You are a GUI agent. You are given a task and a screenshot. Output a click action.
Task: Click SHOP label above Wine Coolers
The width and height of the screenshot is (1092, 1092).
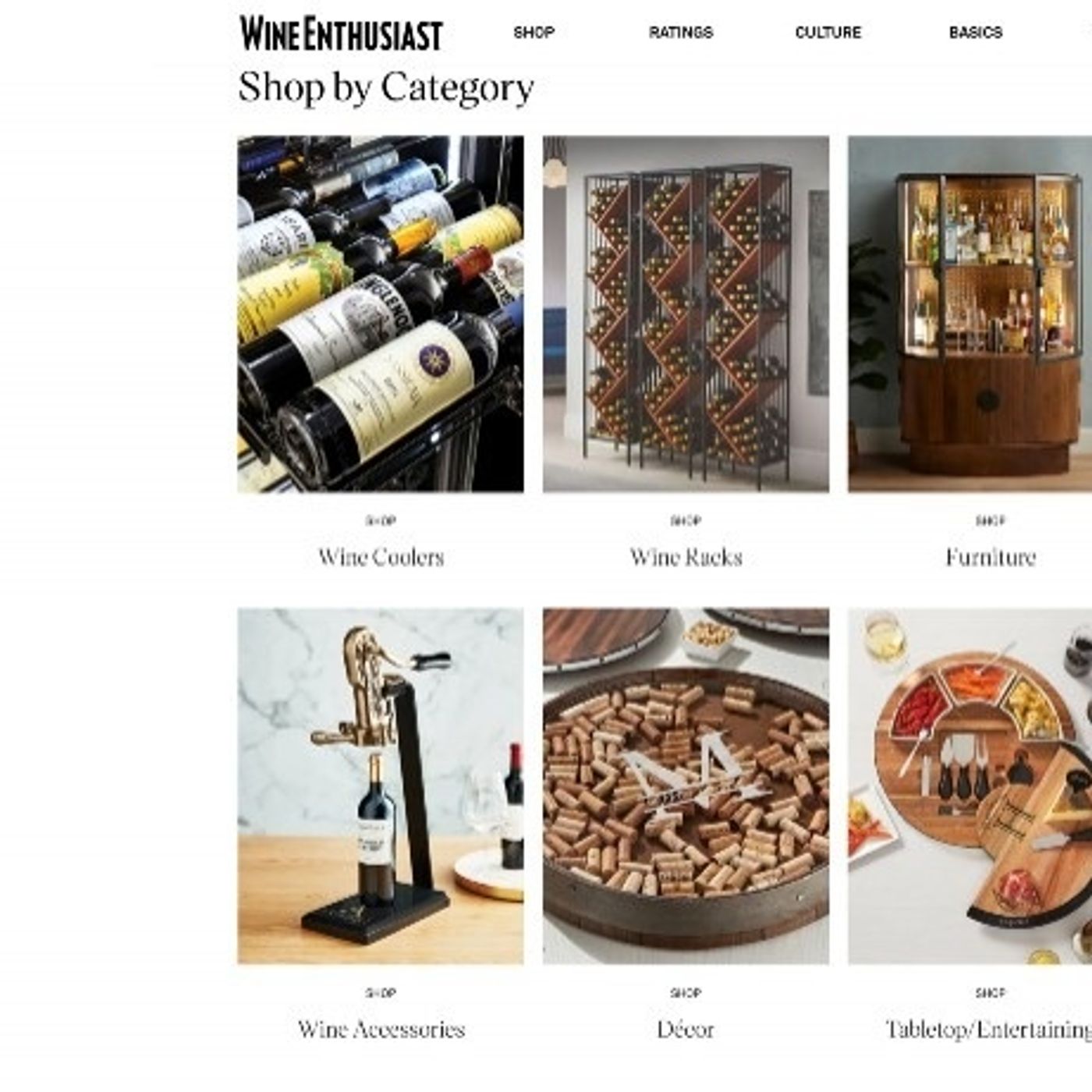[381, 520]
